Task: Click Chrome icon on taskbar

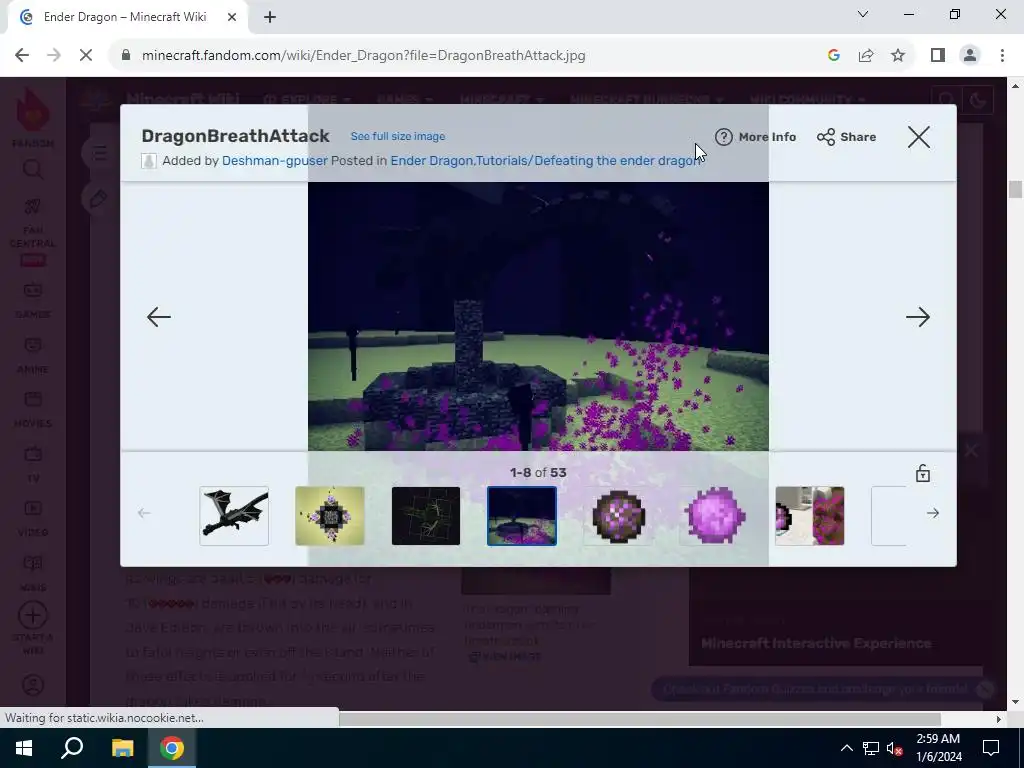Action: tap(172, 748)
